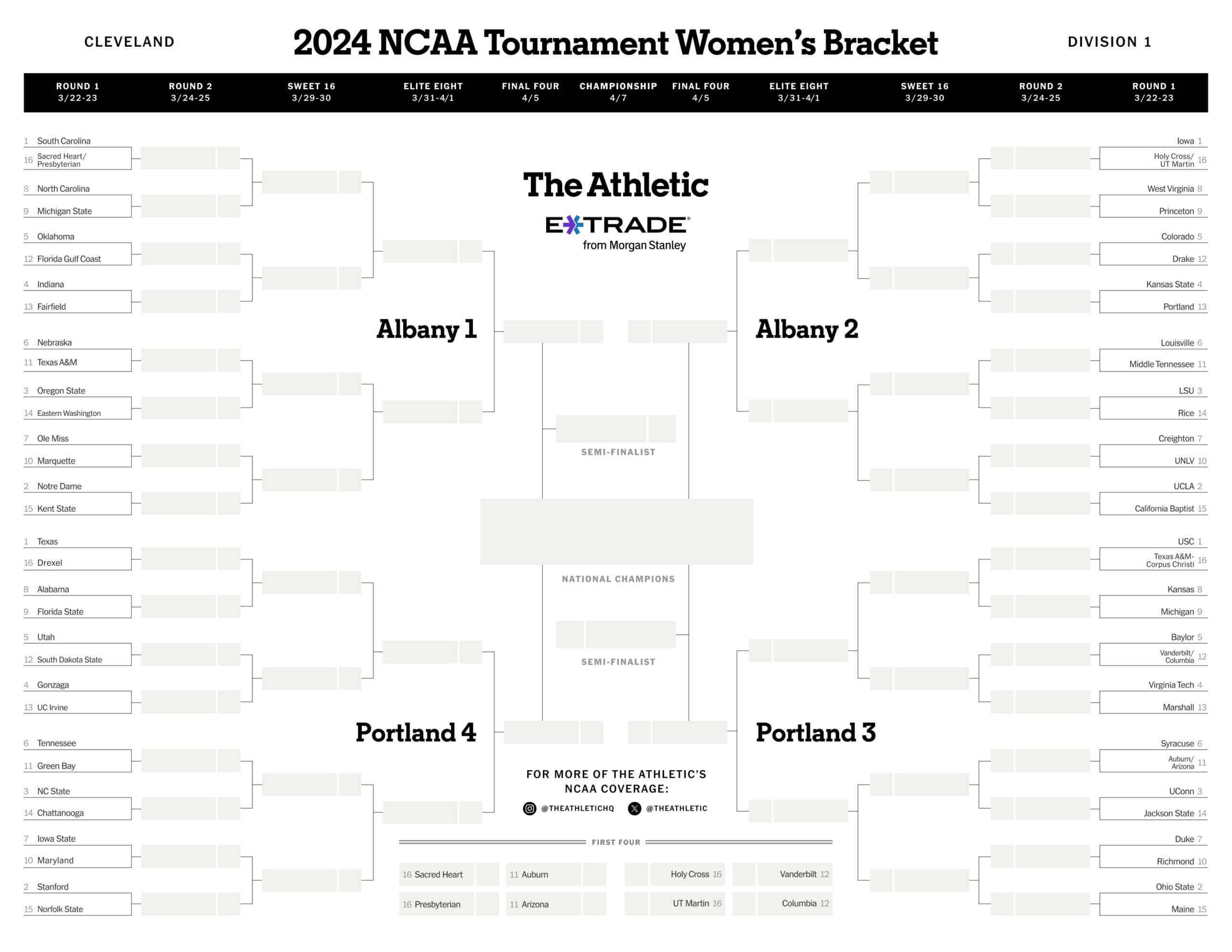Screen dimensions: 1232x952
Task: Open the @THEATHLETICHQ Instagram handle
Action: [x=577, y=809]
